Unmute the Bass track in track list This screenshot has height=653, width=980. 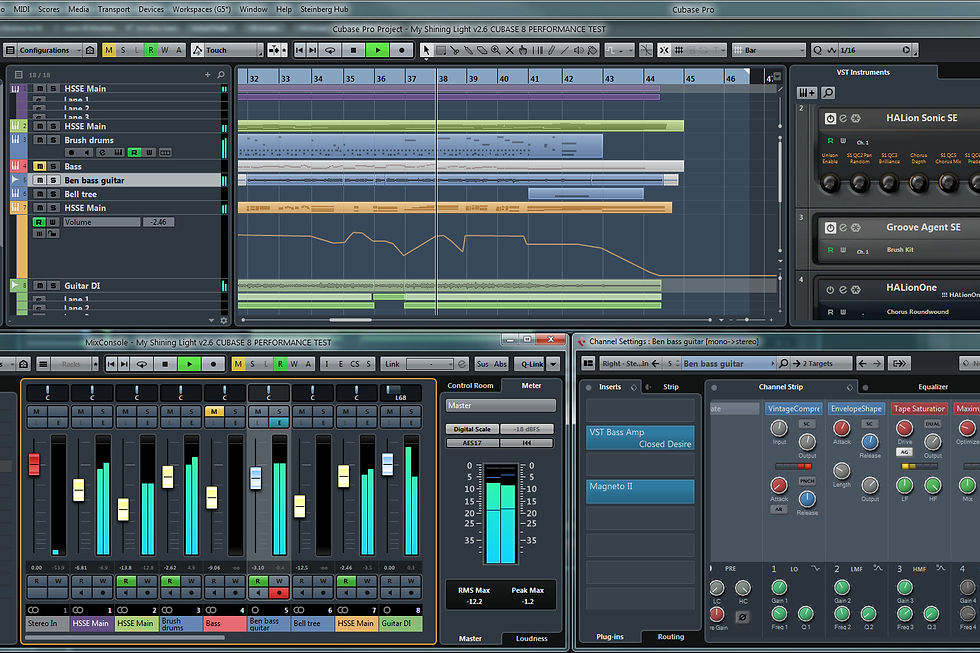[39, 166]
